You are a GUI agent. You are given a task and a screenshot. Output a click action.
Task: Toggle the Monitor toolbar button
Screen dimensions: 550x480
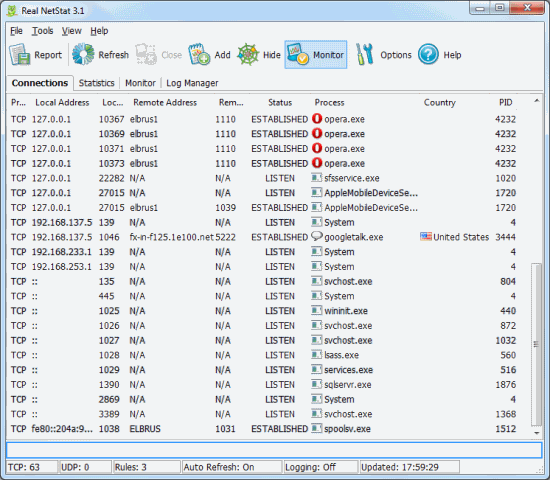pyautogui.click(x=316, y=54)
